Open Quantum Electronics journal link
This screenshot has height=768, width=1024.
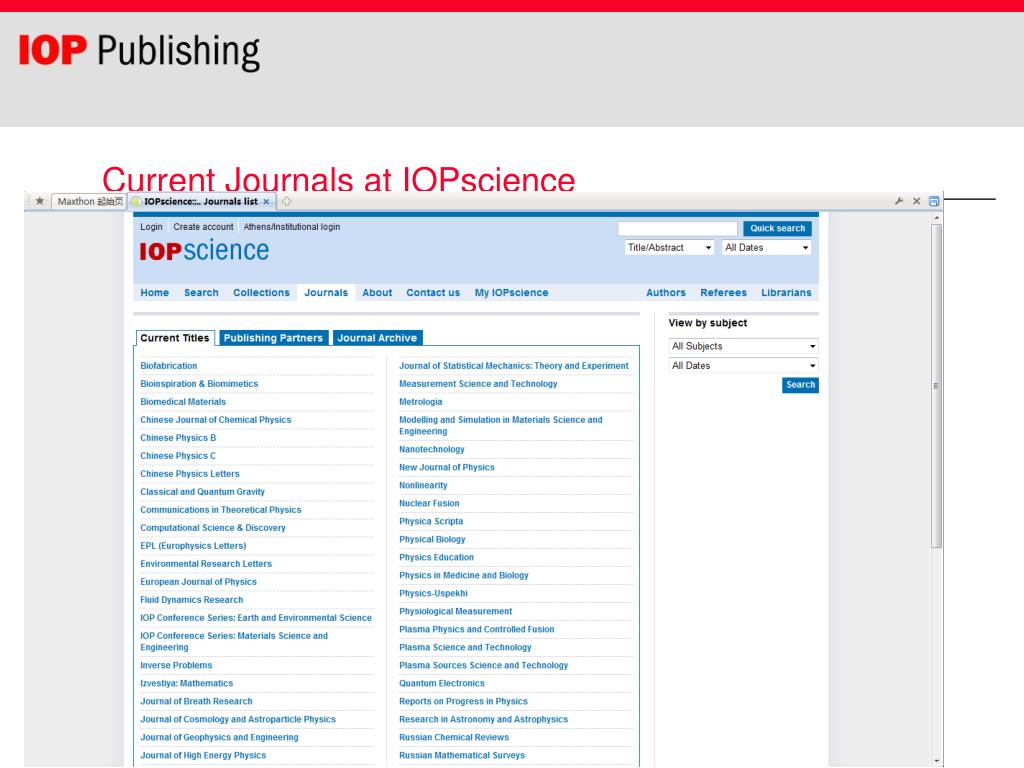coord(441,683)
